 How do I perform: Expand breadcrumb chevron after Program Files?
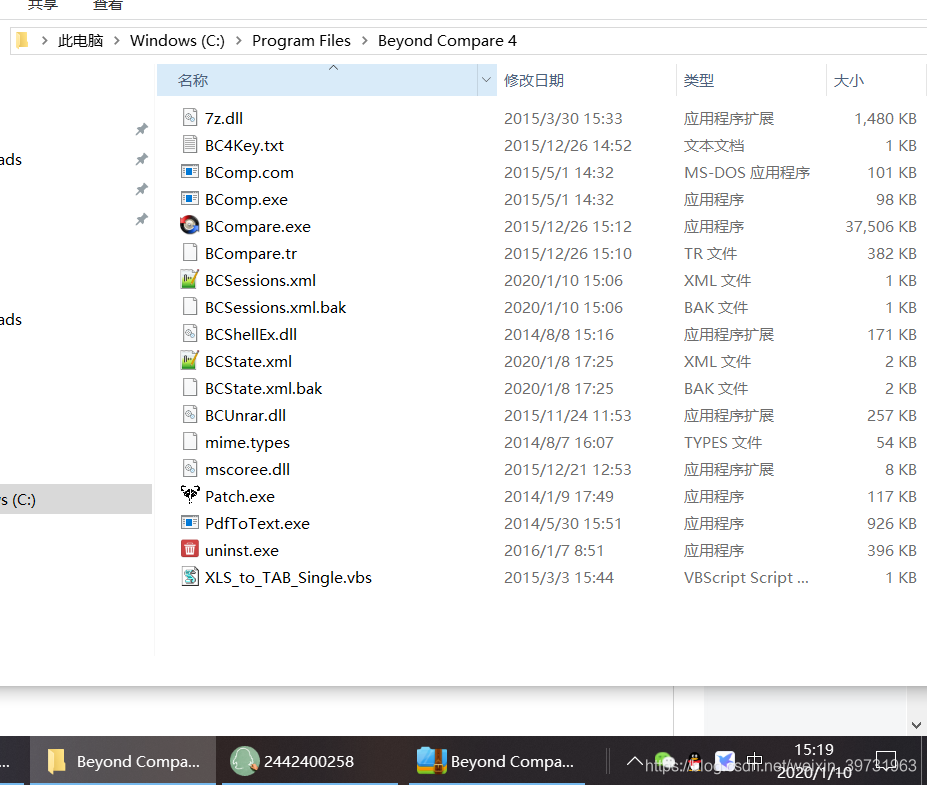pos(365,40)
